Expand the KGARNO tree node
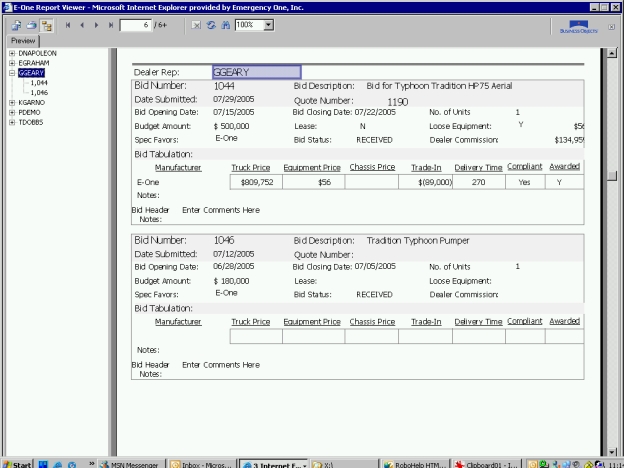This screenshot has width=624, height=468. coord(12,103)
